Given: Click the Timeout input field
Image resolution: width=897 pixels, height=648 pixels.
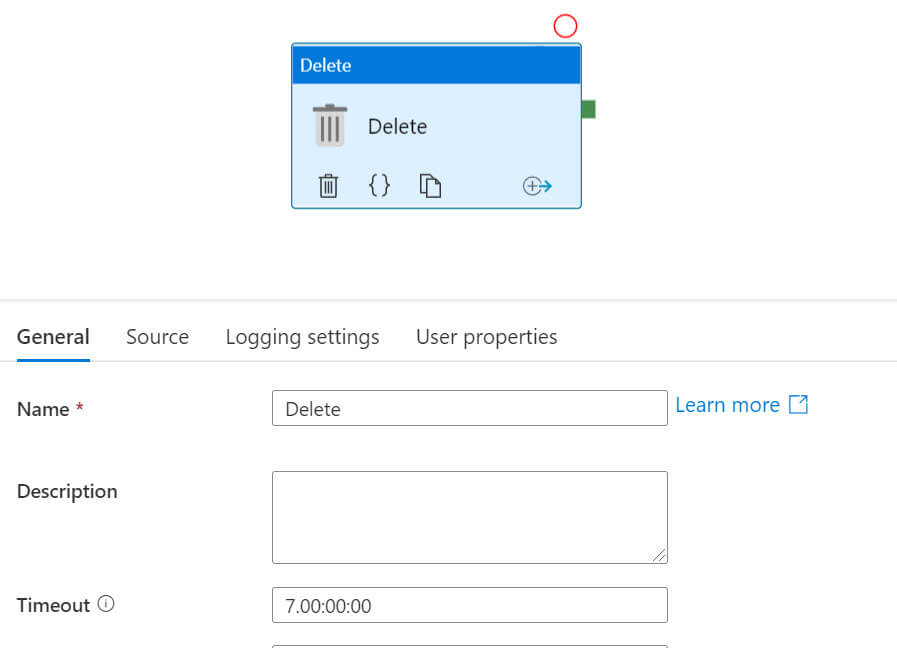Looking at the screenshot, I should [x=469, y=605].
